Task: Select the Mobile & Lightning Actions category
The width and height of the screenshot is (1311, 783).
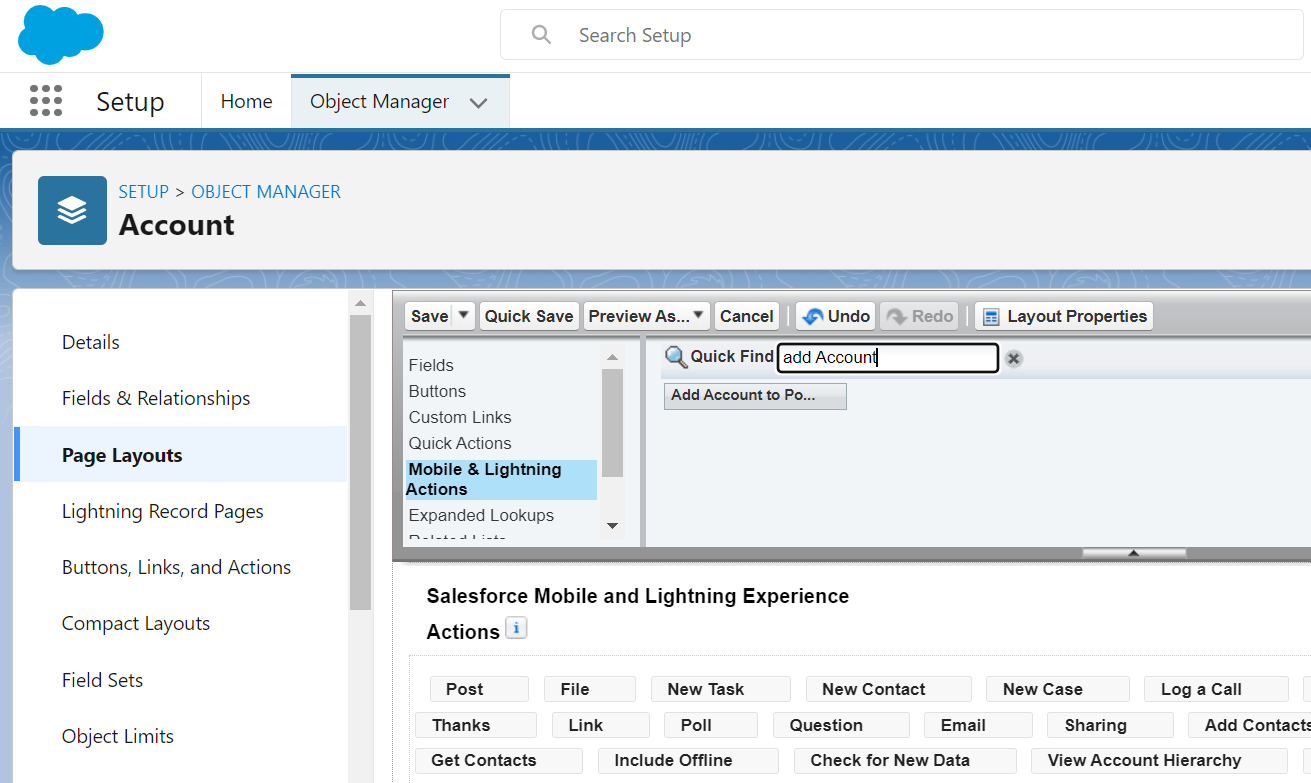Action: (x=484, y=478)
